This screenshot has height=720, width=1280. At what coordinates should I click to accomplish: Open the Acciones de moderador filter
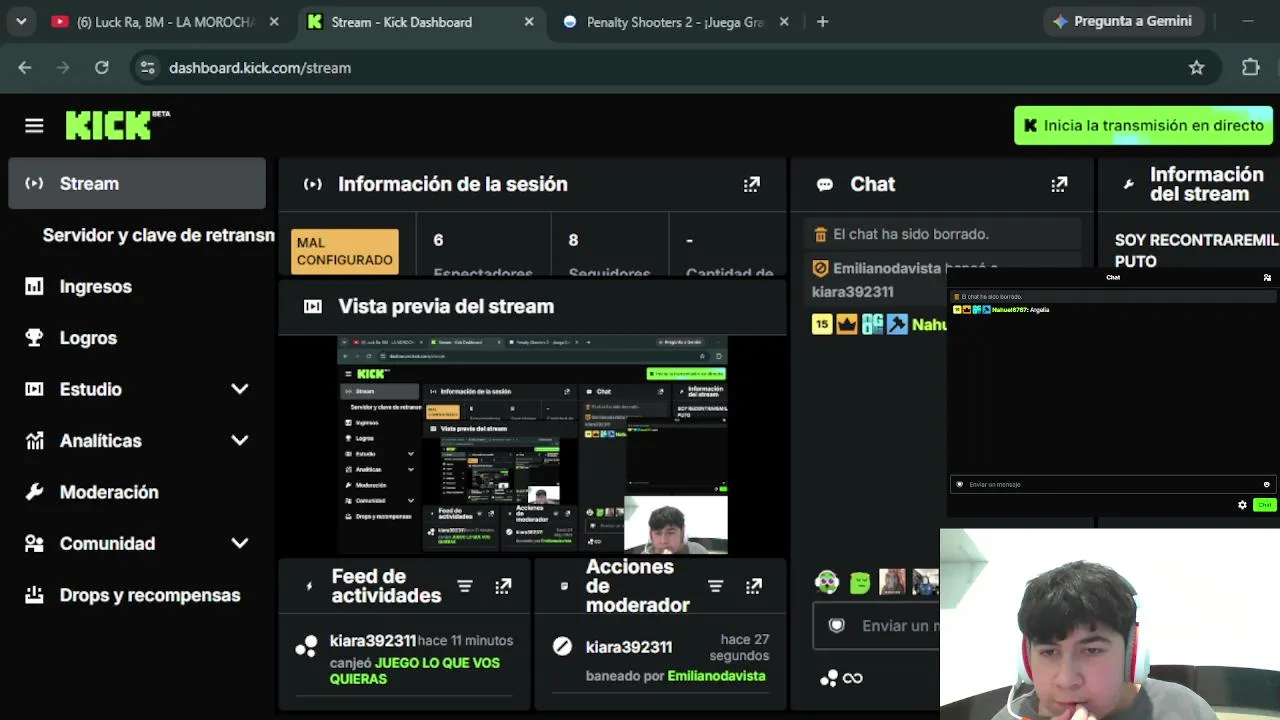coord(715,586)
